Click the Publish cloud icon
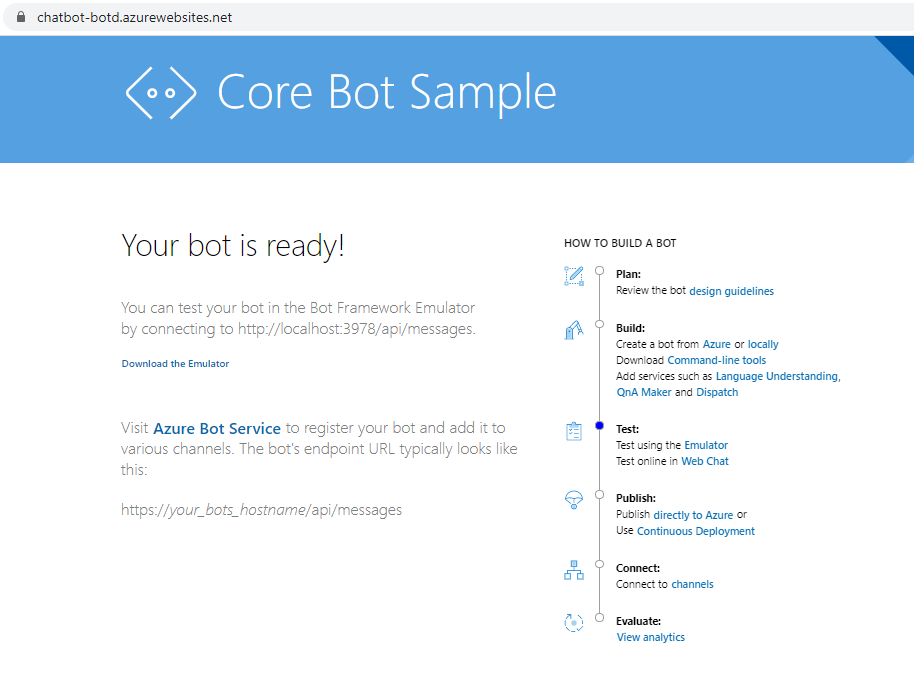Screen dimensions: 914x677 [574, 500]
